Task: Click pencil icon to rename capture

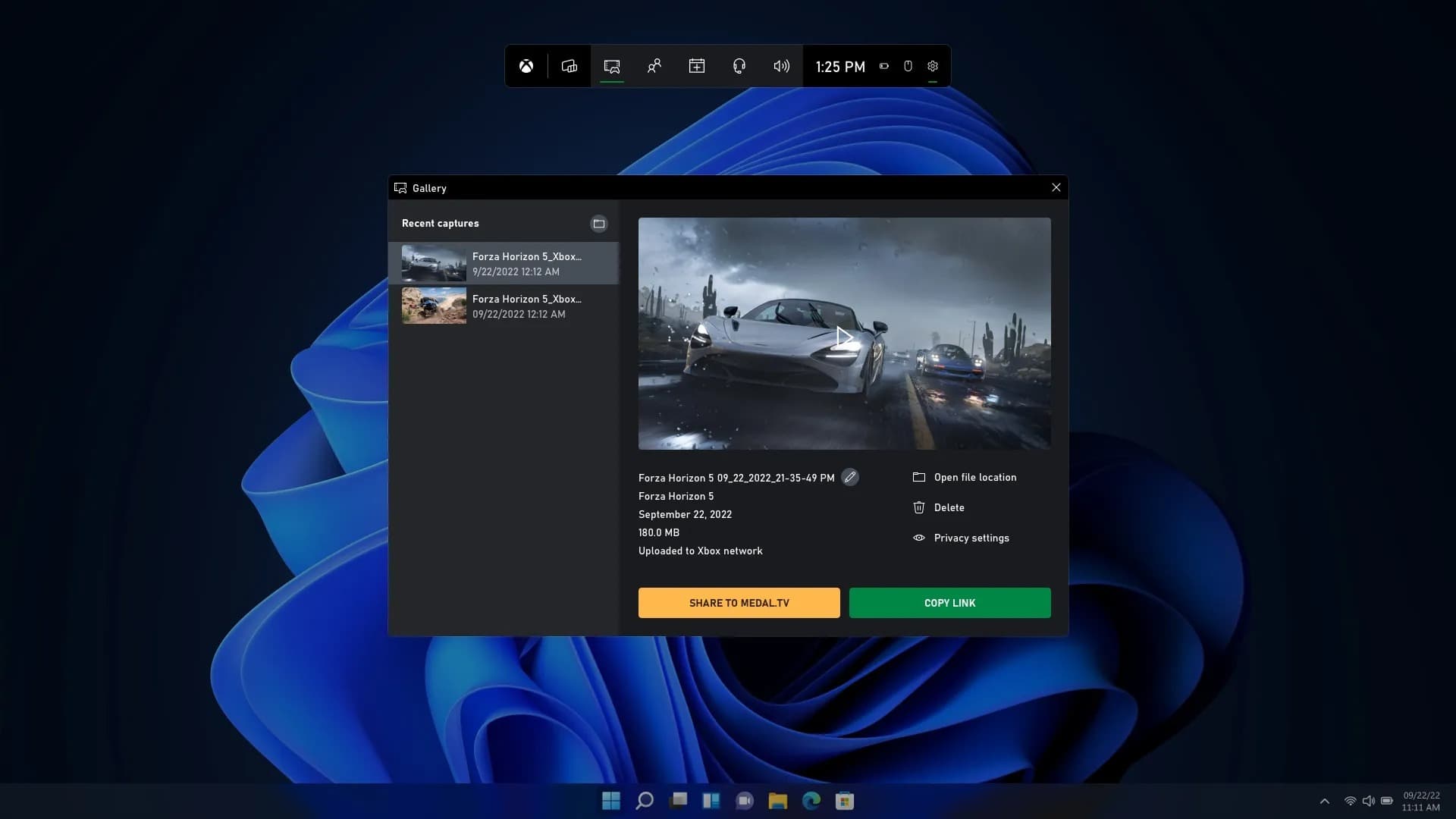Action: pyautogui.click(x=850, y=477)
